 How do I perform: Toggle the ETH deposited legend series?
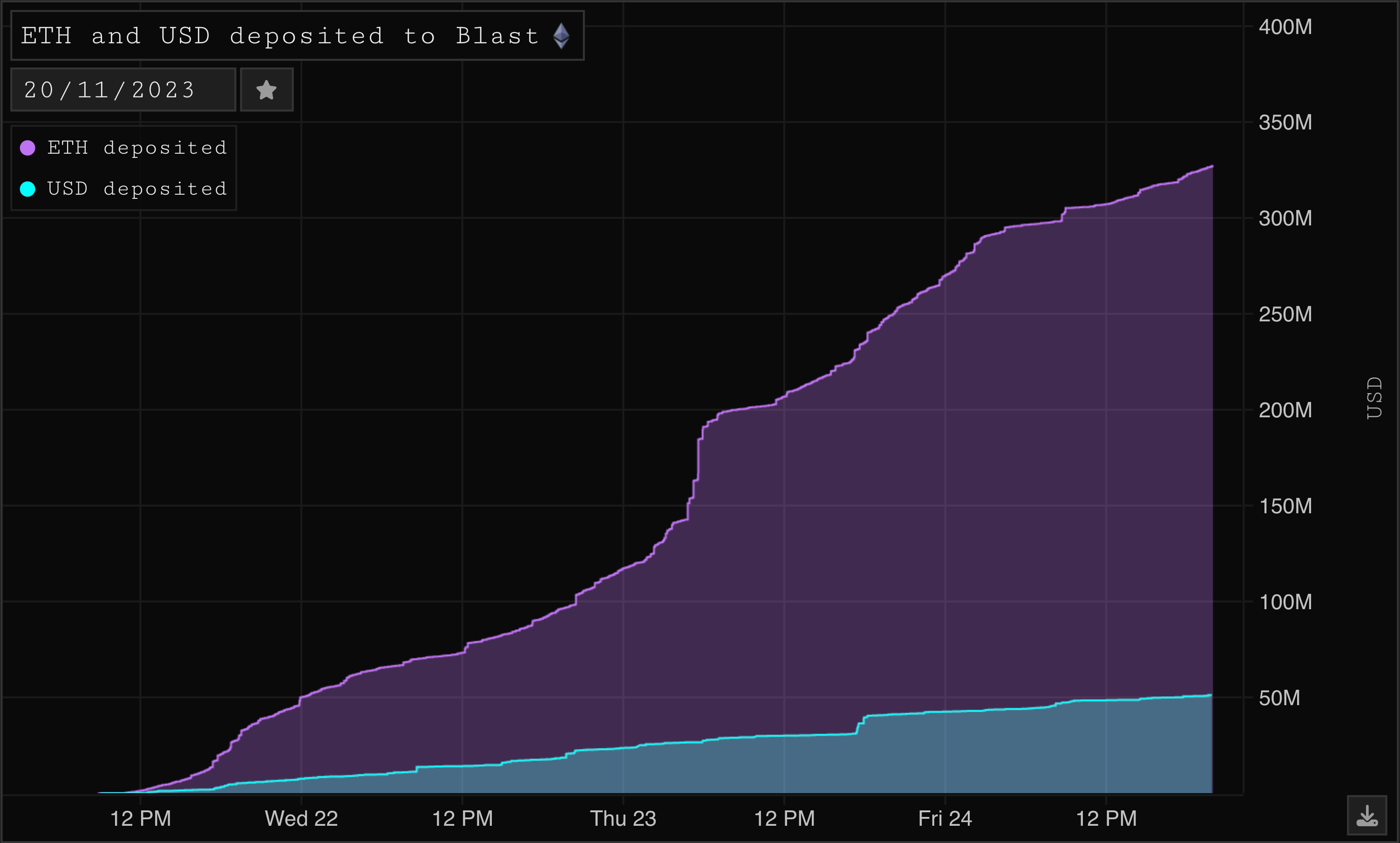(137, 148)
